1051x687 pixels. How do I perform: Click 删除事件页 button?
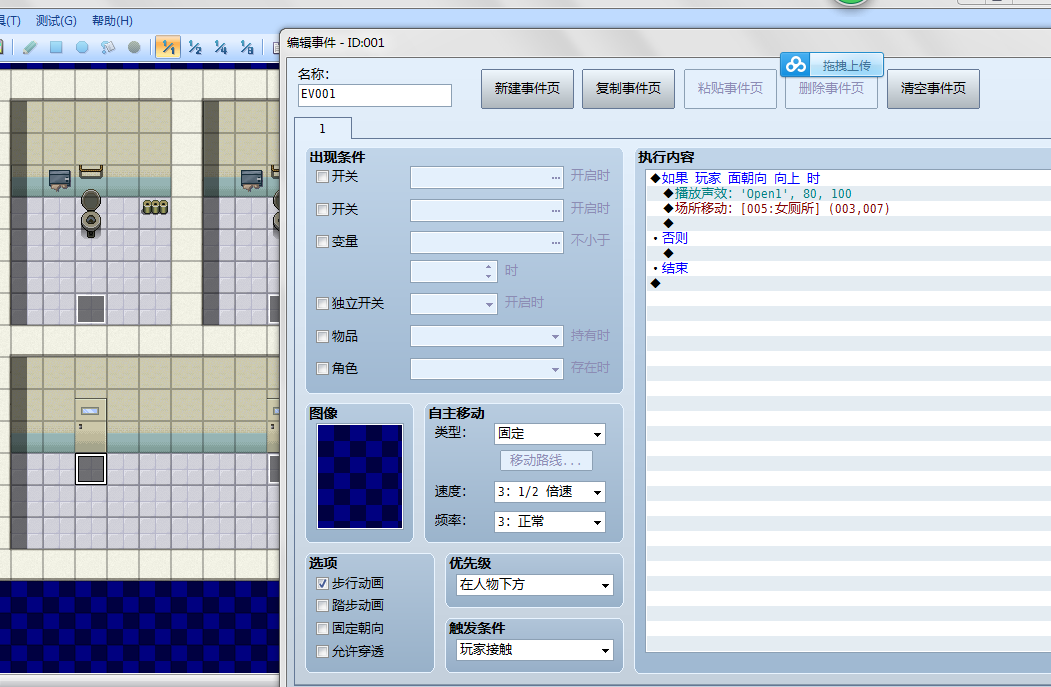point(831,88)
